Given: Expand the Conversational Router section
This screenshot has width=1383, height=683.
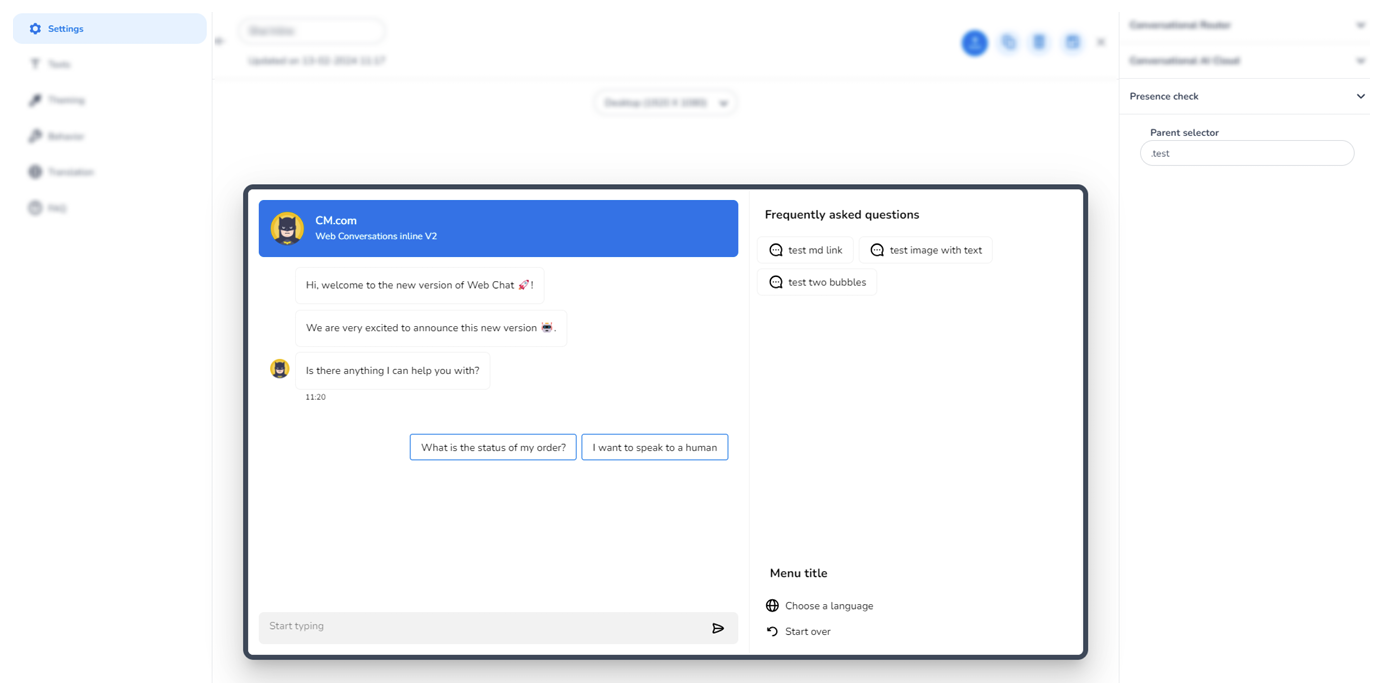Looking at the screenshot, I should click(x=1360, y=25).
